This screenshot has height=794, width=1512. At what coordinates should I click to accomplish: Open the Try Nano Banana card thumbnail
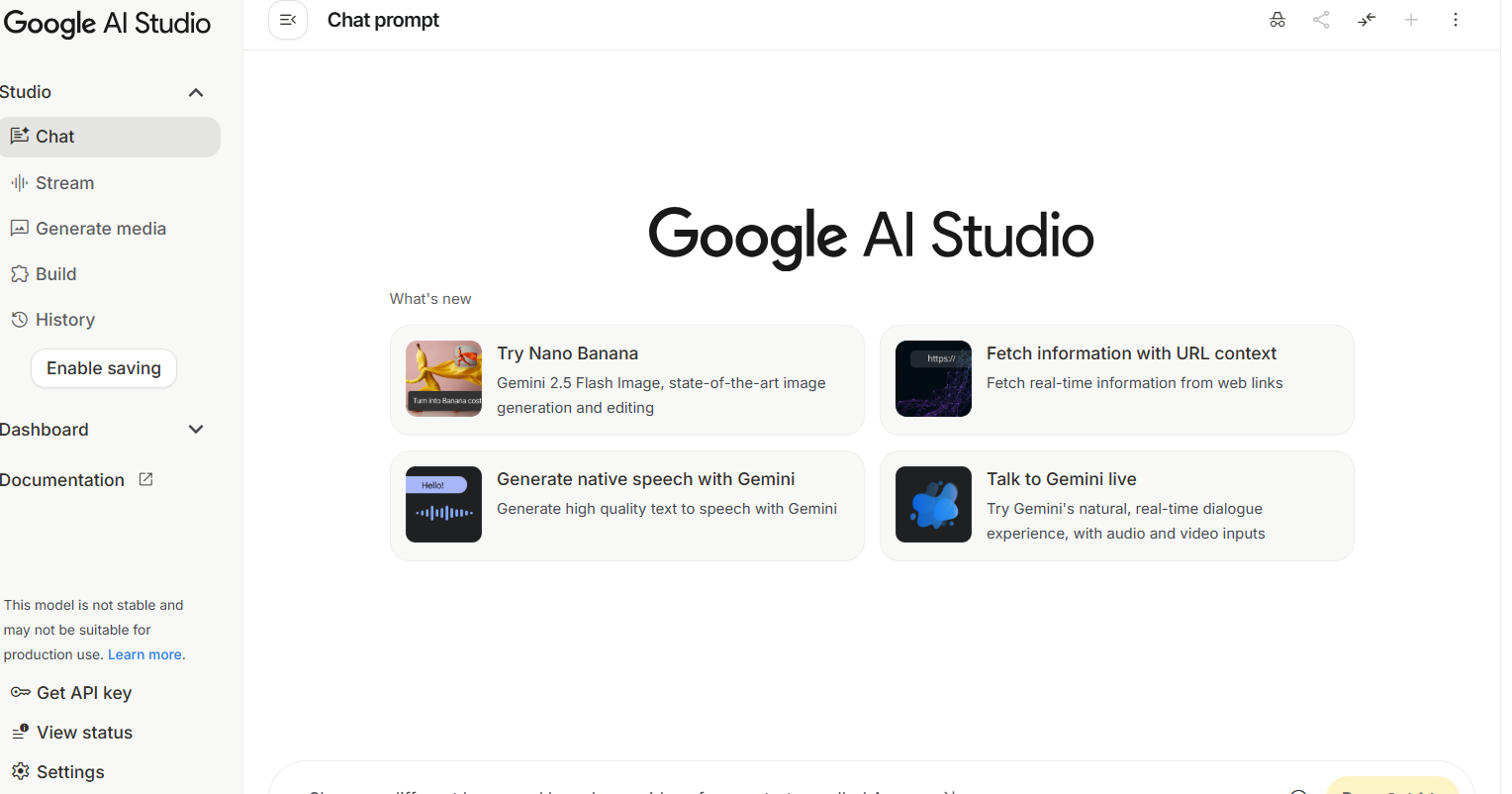[x=443, y=379]
